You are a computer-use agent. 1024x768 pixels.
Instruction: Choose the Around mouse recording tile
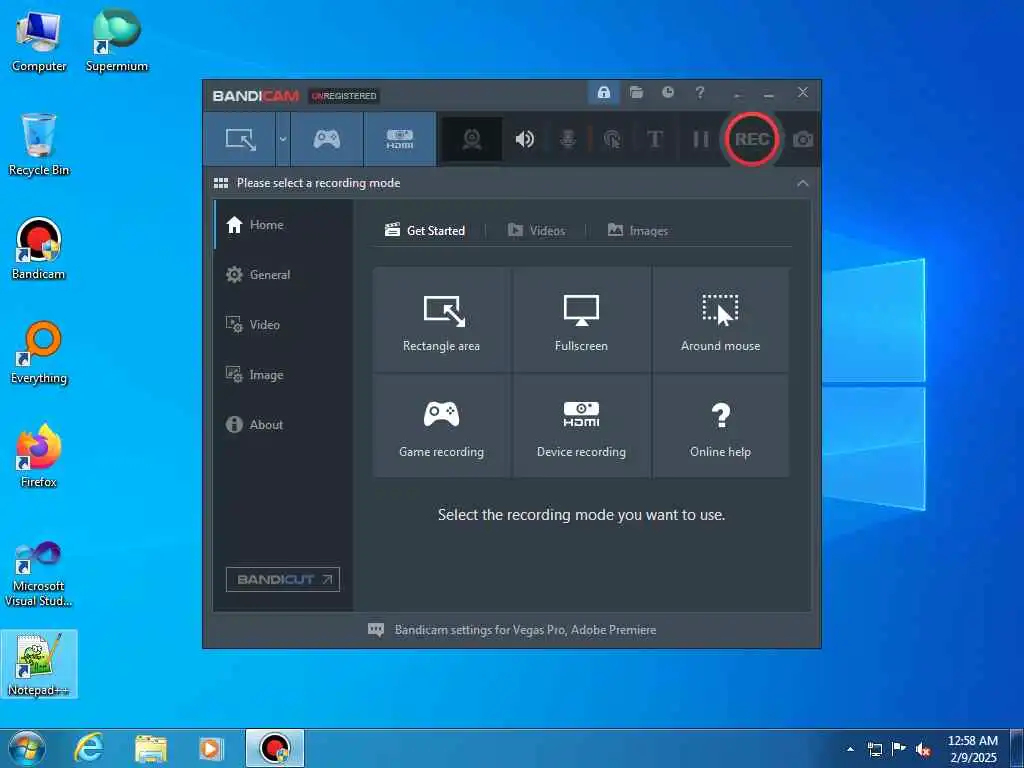pyautogui.click(x=720, y=320)
